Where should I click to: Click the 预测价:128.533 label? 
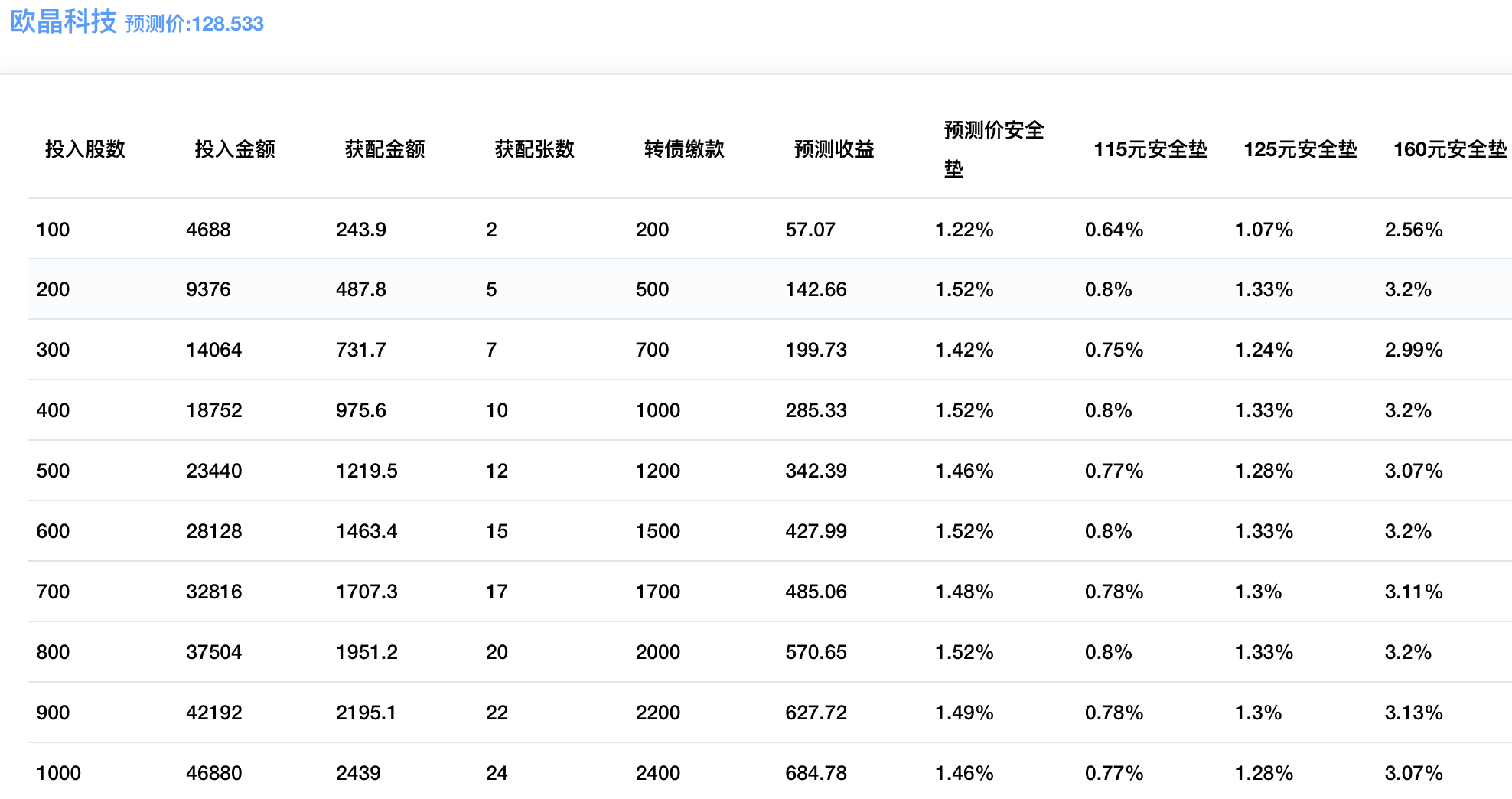tap(194, 24)
